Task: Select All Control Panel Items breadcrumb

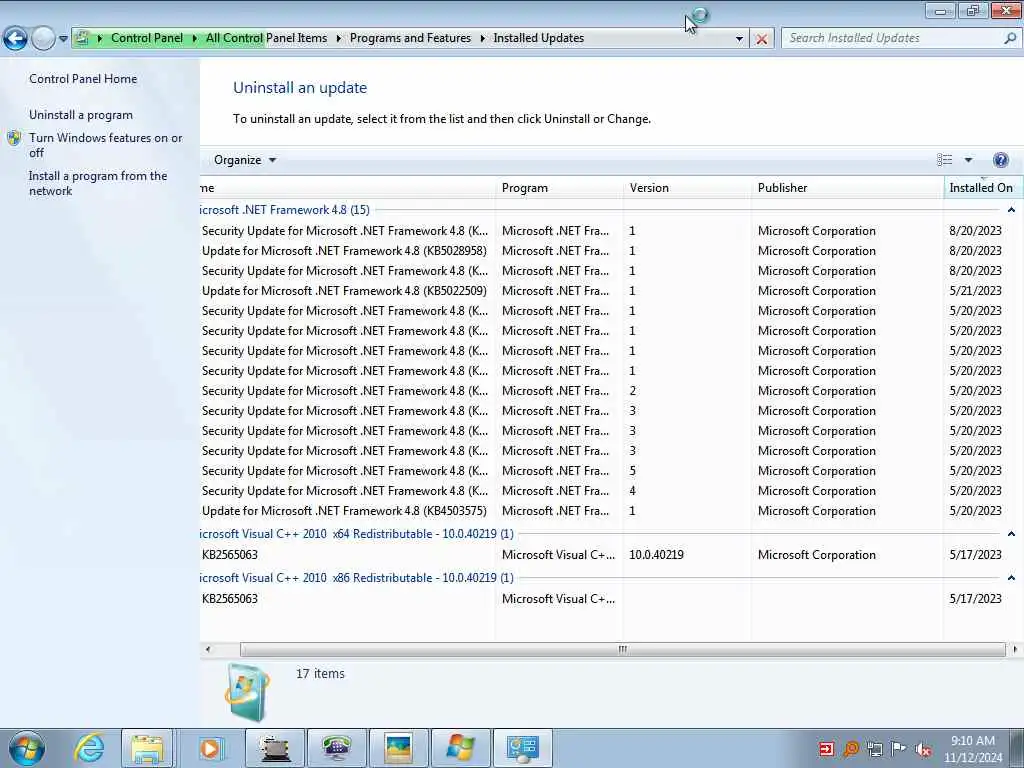Action: click(x=266, y=38)
